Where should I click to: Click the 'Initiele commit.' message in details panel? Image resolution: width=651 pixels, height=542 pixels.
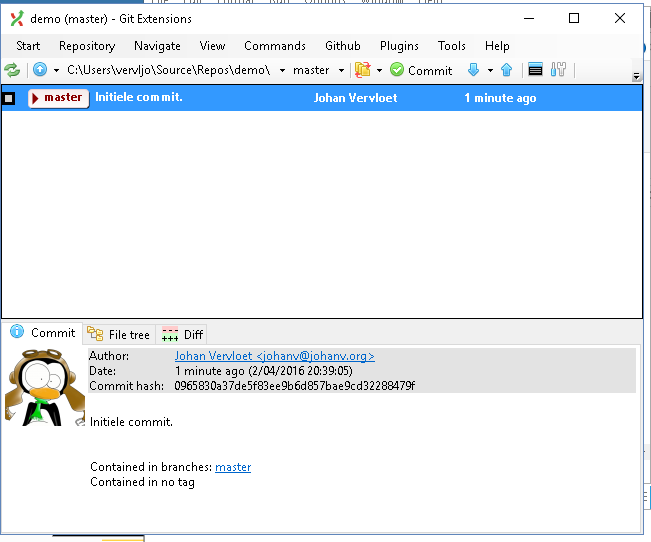(x=131, y=422)
